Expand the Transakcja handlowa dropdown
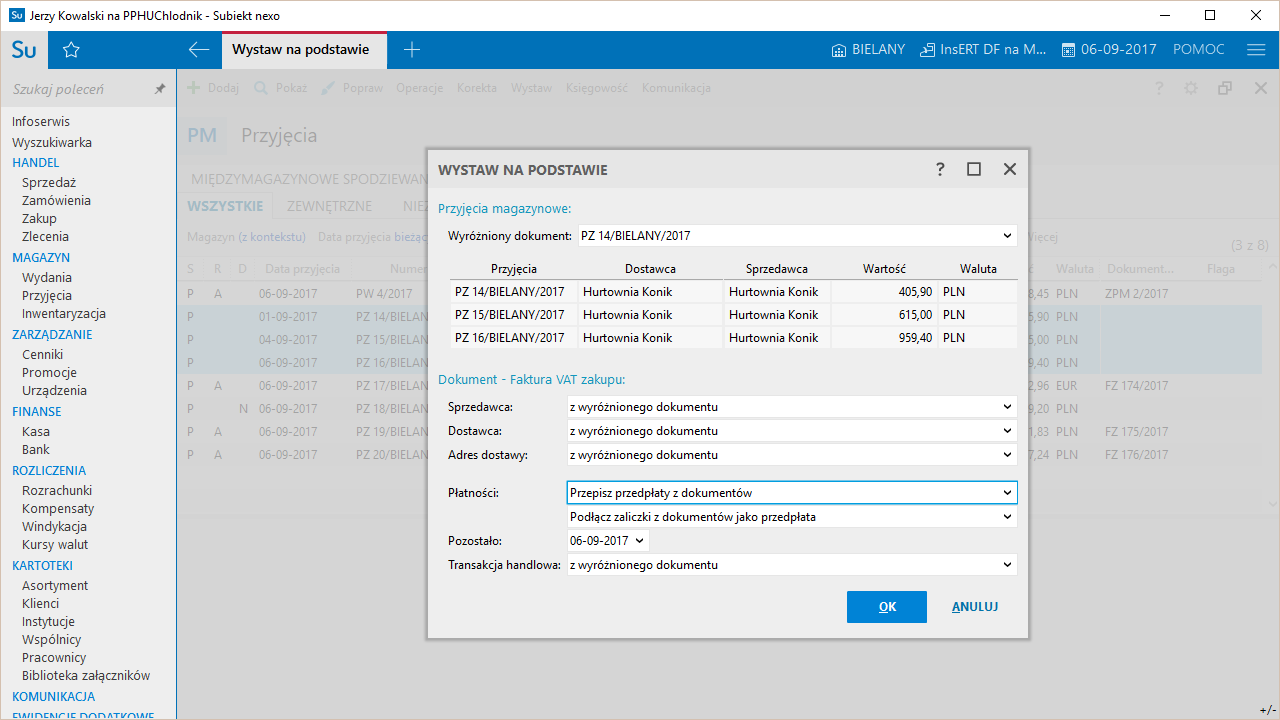The width and height of the screenshot is (1280, 720). pyautogui.click(x=1006, y=565)
